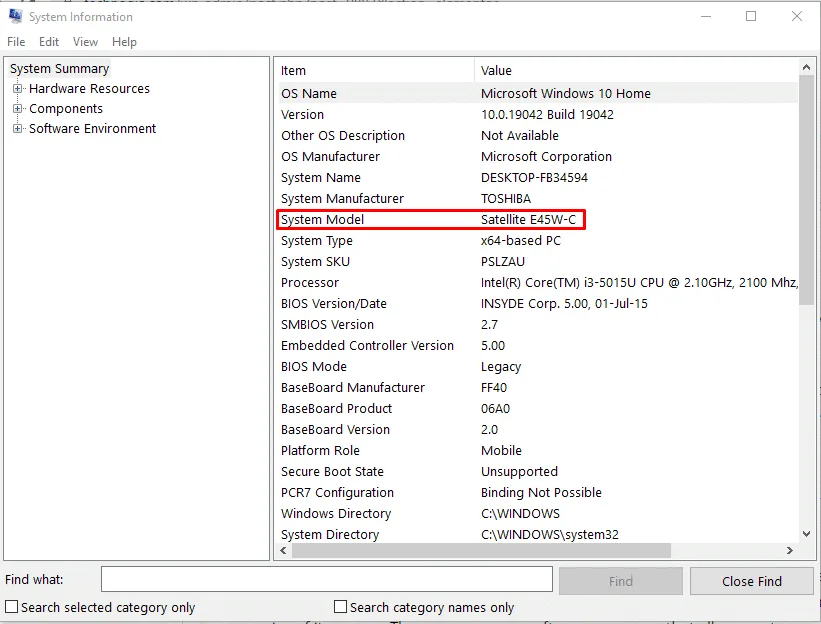Screen dimensions: 821x624
Task: Select the Version row
Action: click(538, 115)
